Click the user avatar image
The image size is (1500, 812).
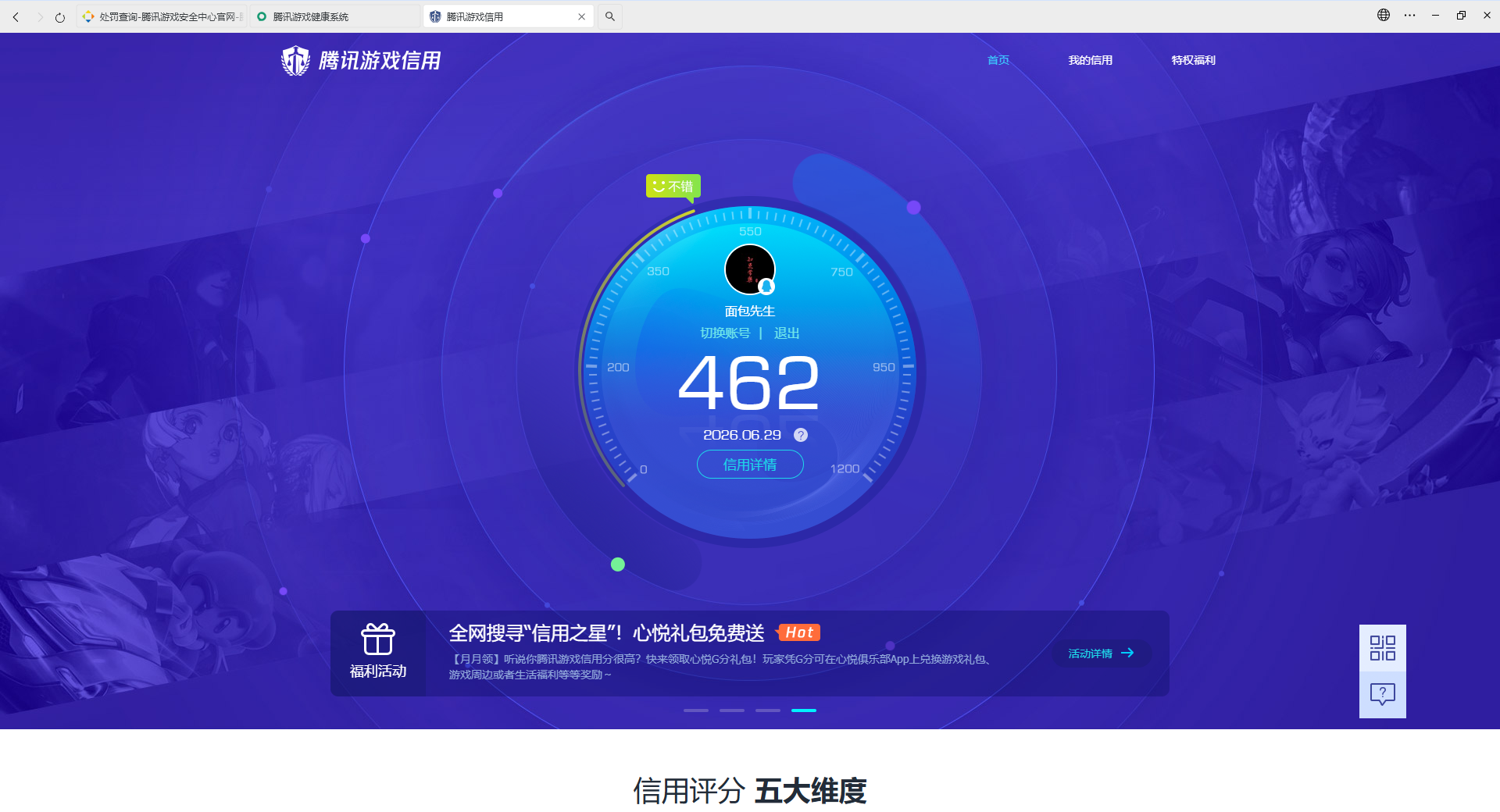[749, 269]
